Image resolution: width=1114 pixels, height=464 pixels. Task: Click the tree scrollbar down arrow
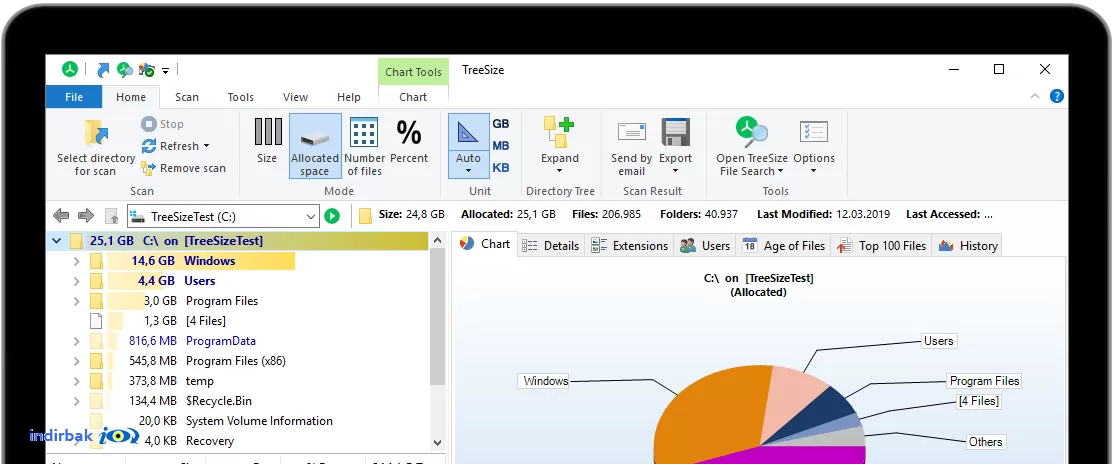tap(437, 442)
